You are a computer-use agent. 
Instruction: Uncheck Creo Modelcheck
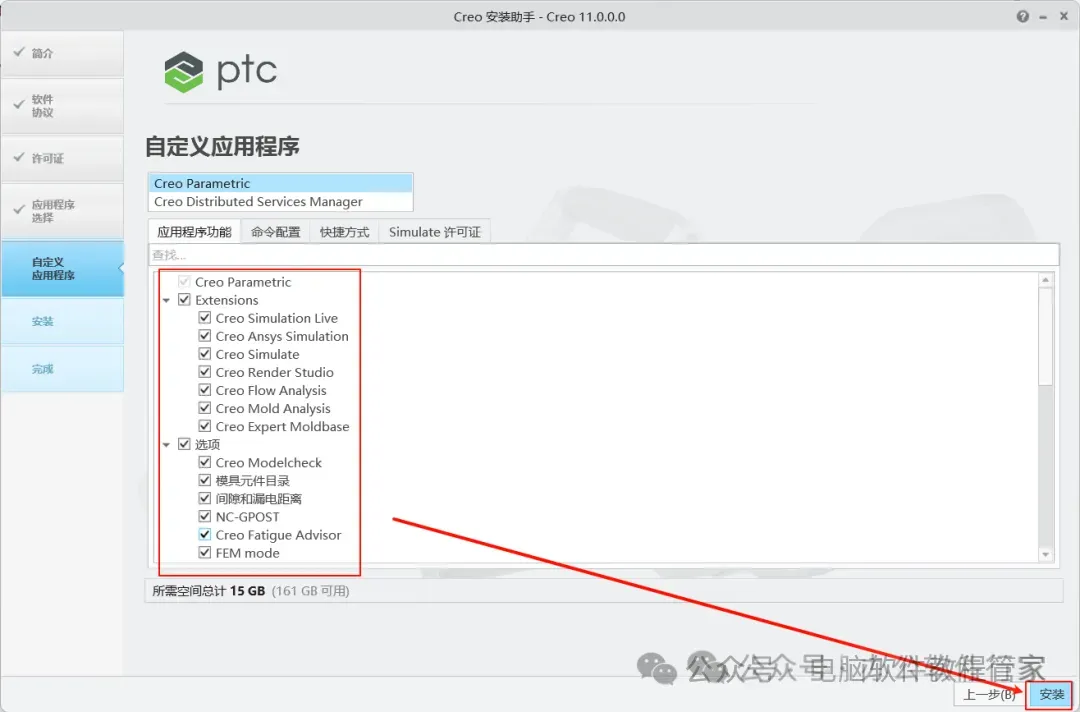pos(205,462)
